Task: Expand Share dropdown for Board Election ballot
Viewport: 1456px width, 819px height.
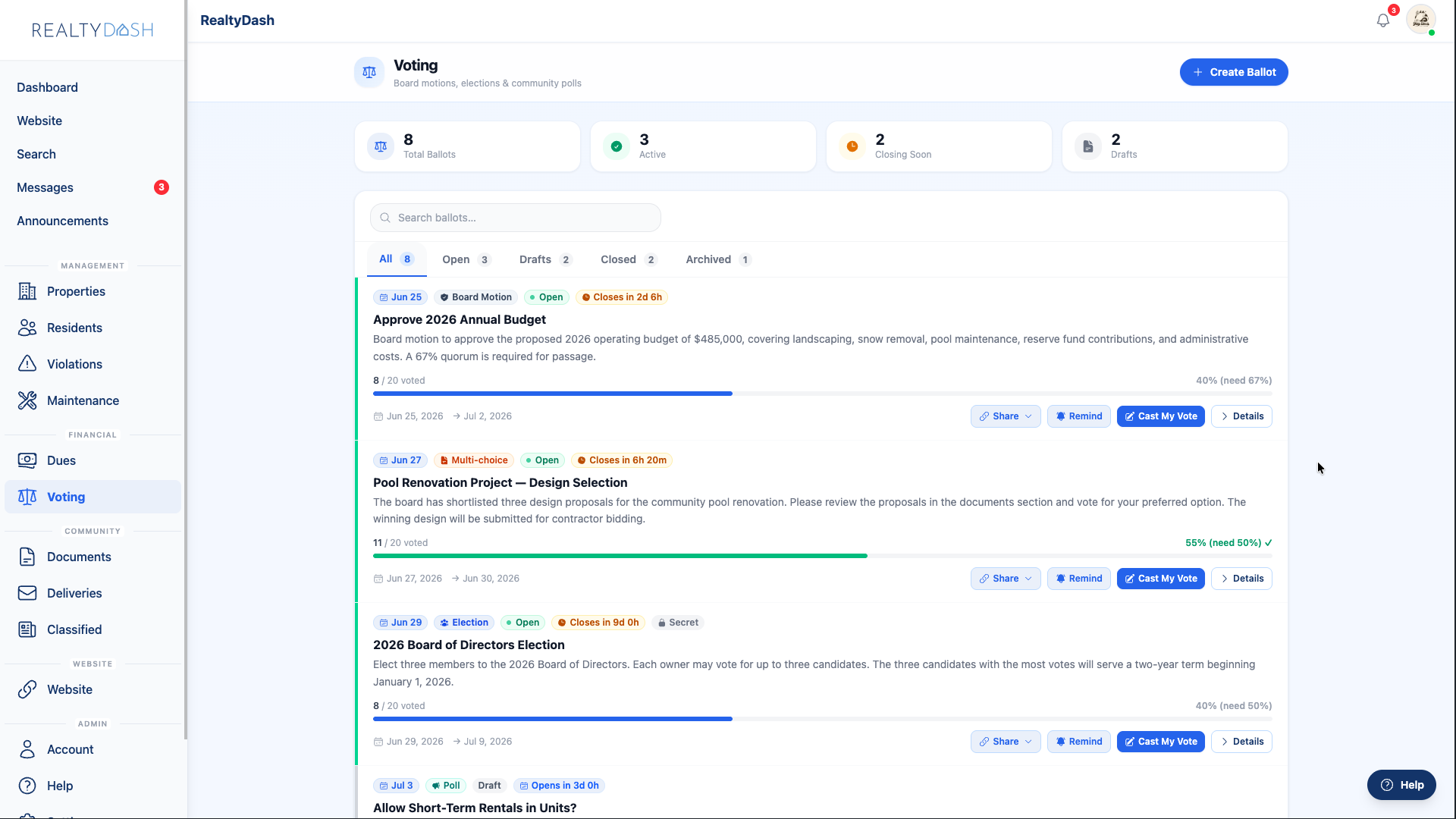Action: 1006,742
